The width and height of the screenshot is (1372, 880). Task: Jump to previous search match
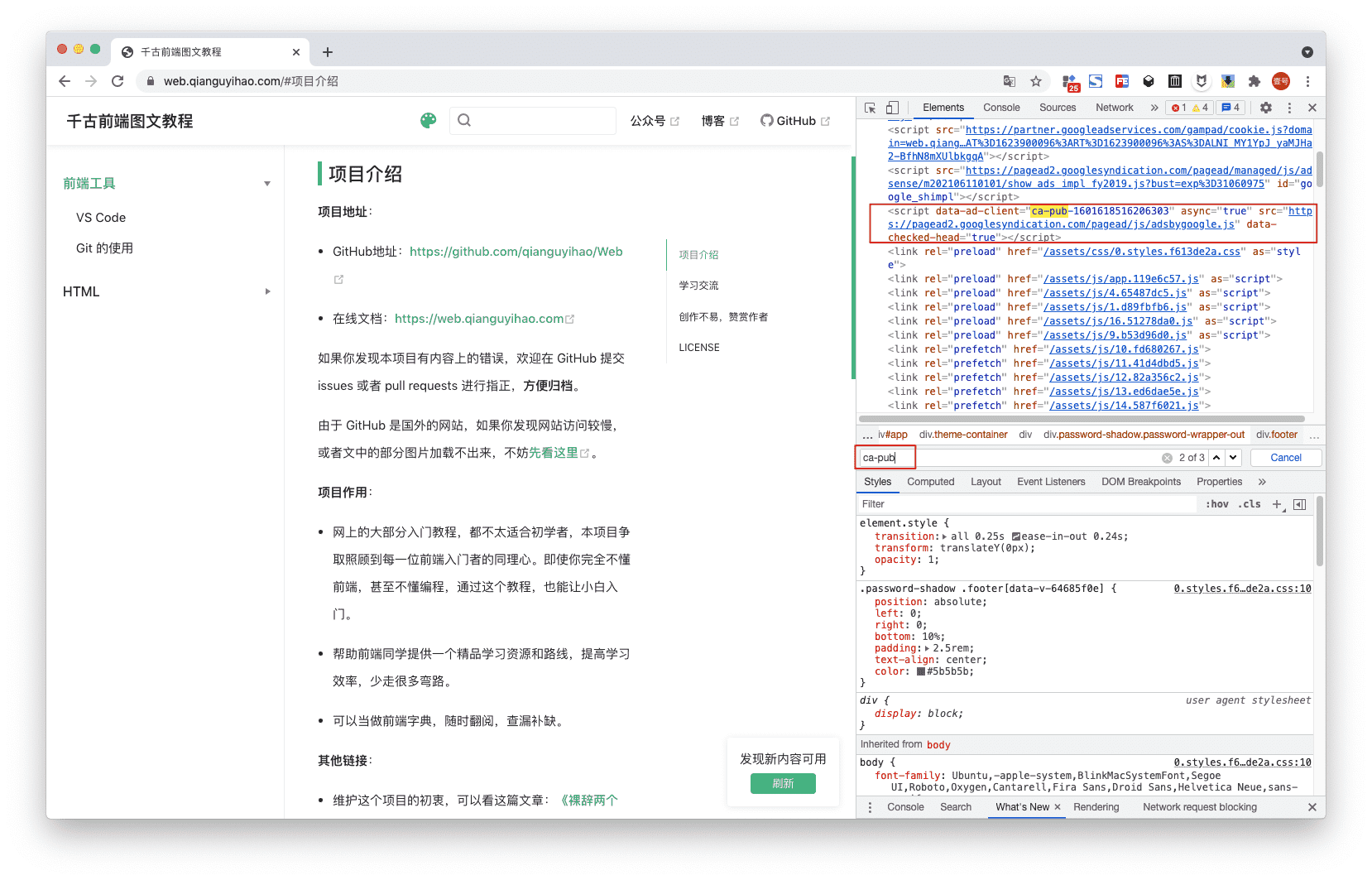tap(1216, 458)
